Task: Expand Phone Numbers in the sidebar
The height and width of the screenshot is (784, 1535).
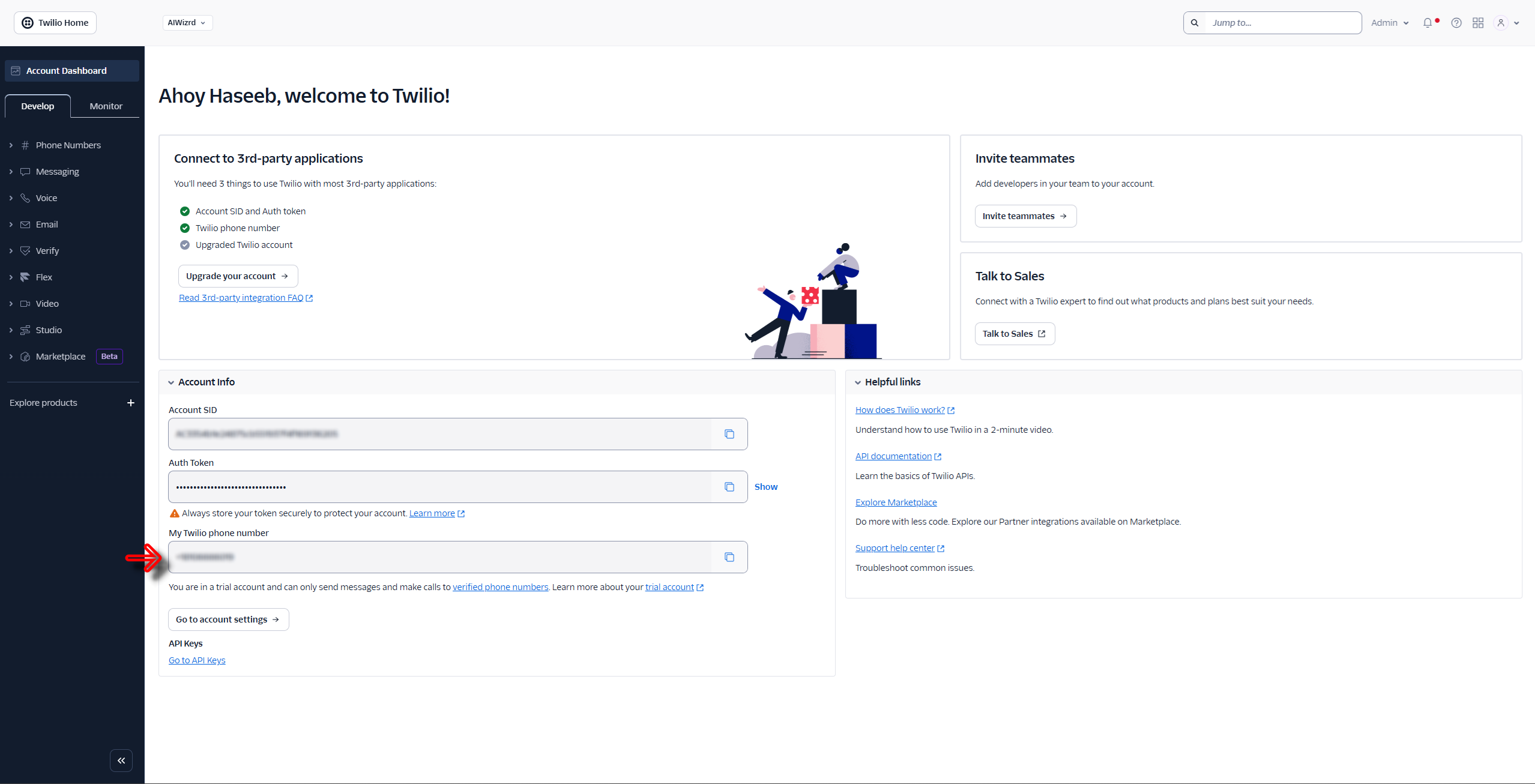Action: [68, 145]
